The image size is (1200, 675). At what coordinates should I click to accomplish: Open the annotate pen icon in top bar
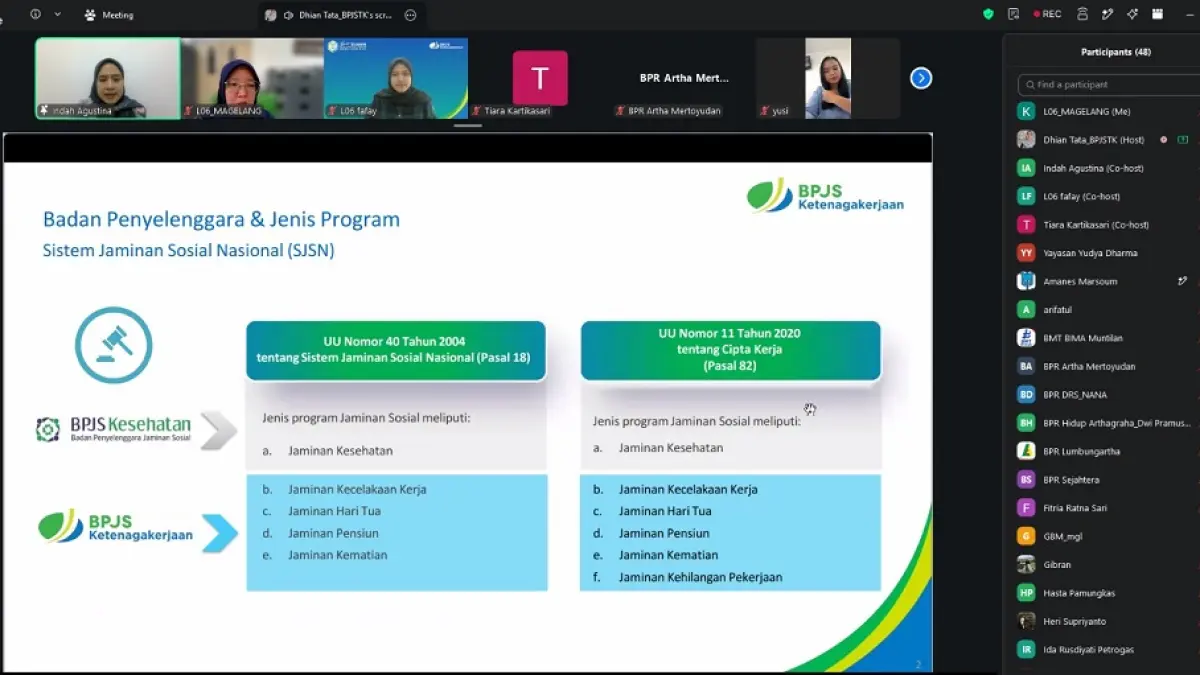(x=1107, y=14)
